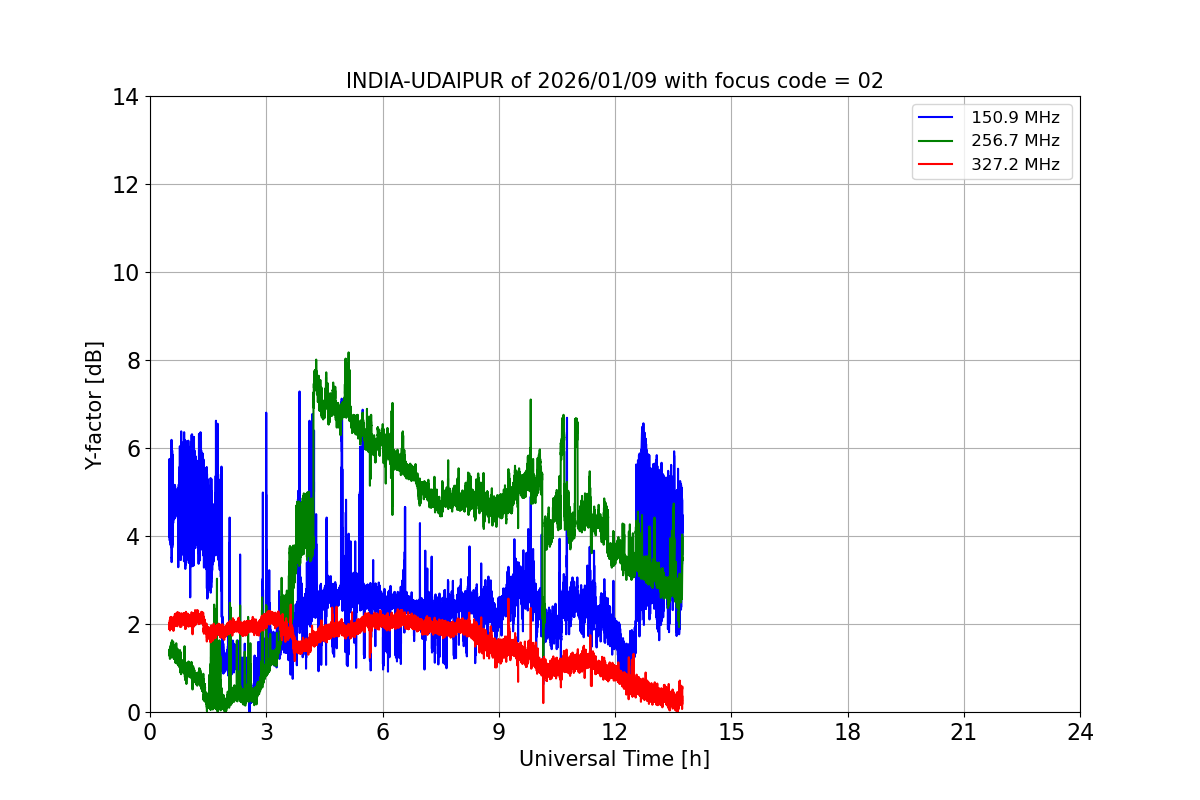Click y-axis tick label 14

pos(126,97)
